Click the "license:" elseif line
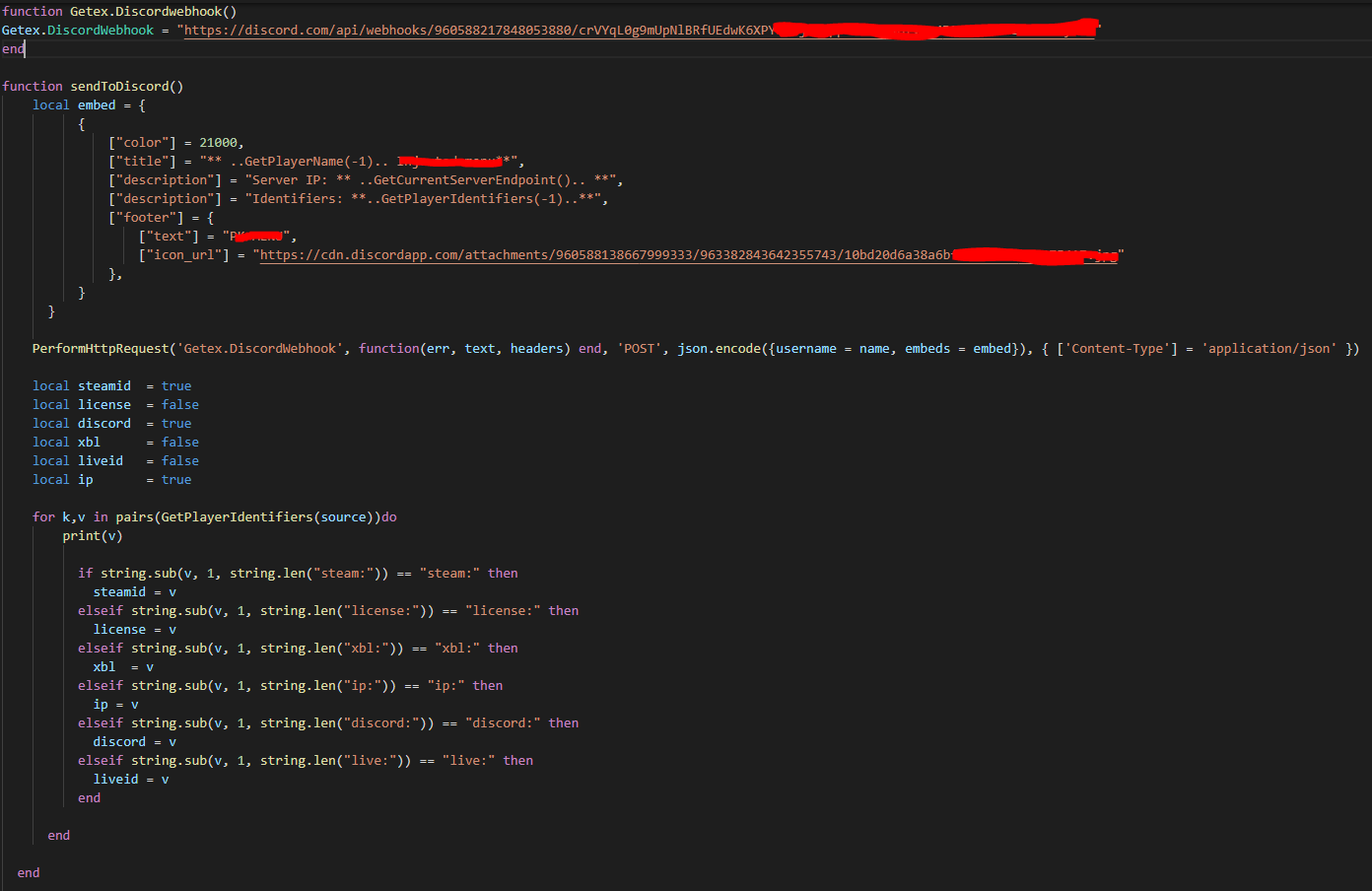The image size is (1372, 891). tap(328, 611)
